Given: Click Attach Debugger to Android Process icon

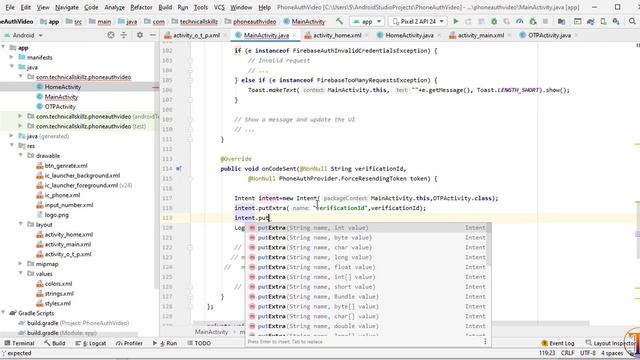Looking at the screenshot, I should (x=533, y=21).
